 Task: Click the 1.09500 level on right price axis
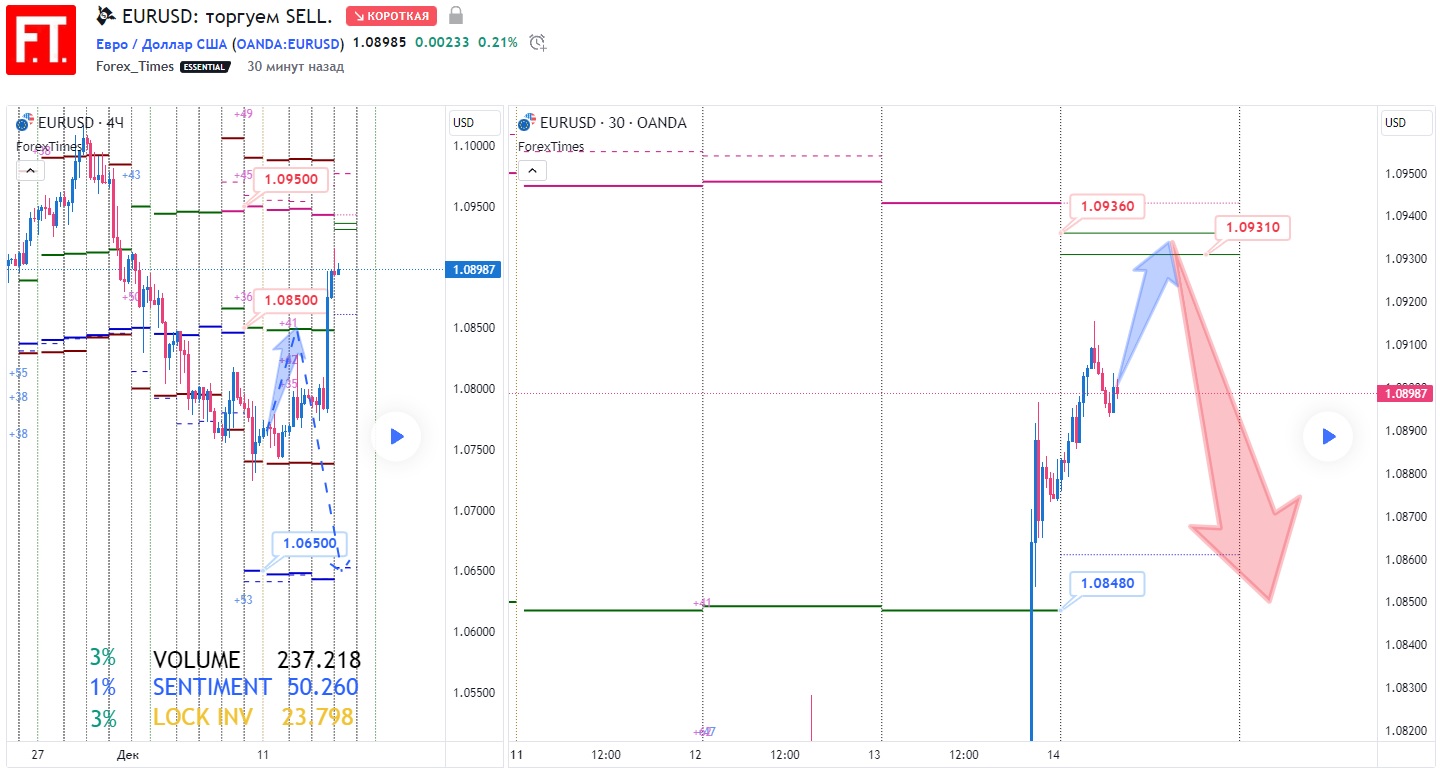[x=1407, y=174]
